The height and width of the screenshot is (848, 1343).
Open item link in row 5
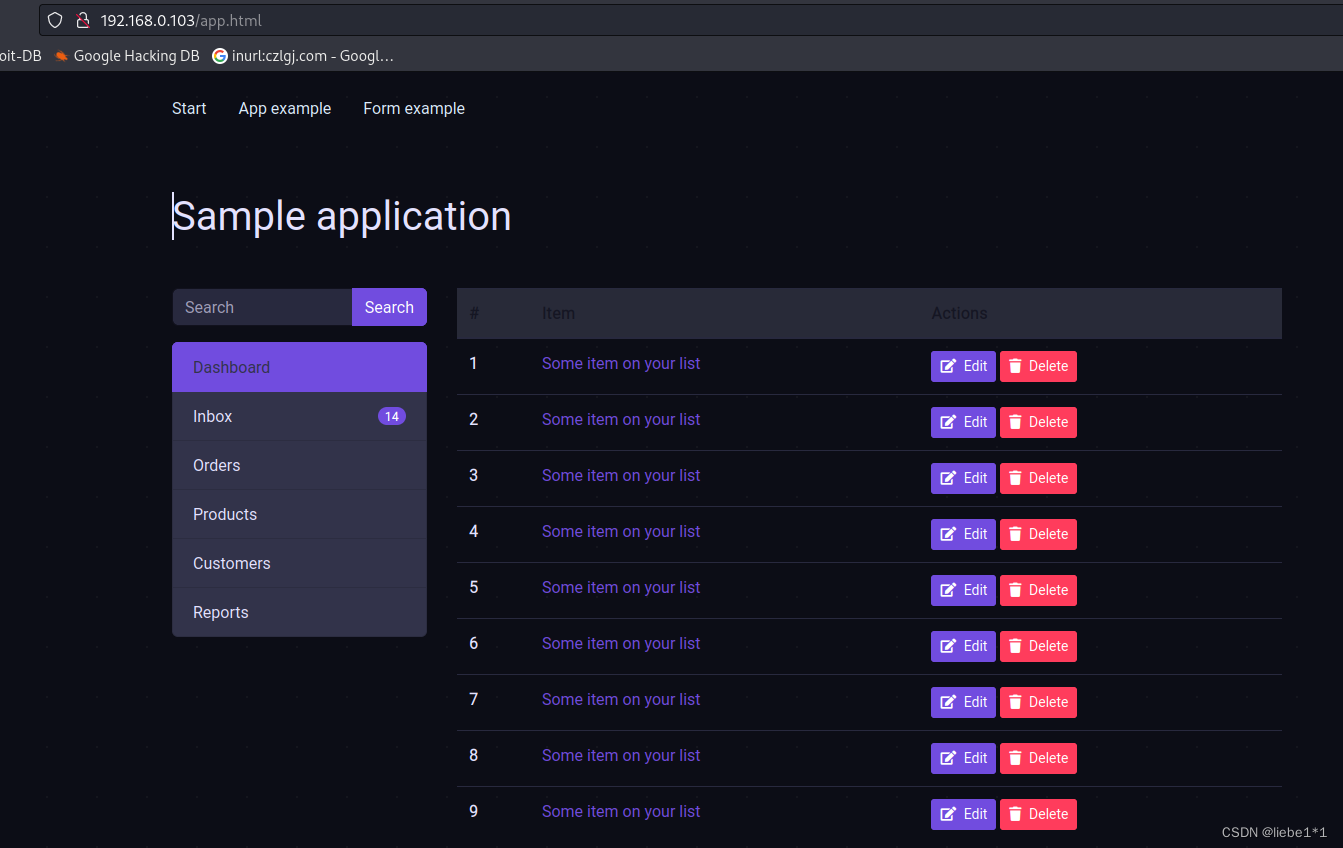(621, 587)
